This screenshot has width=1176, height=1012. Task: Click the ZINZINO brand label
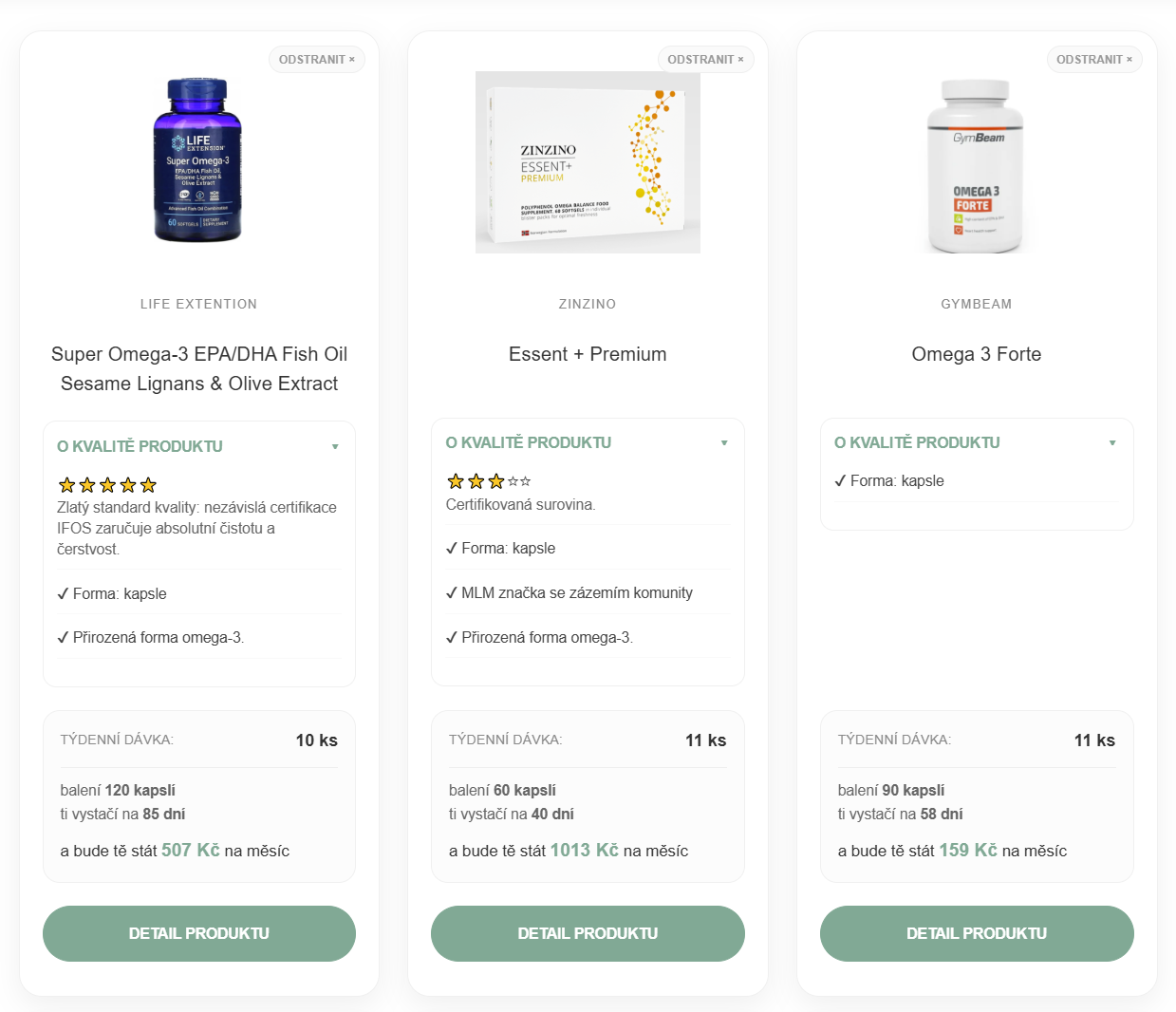[x=588, y=304]
